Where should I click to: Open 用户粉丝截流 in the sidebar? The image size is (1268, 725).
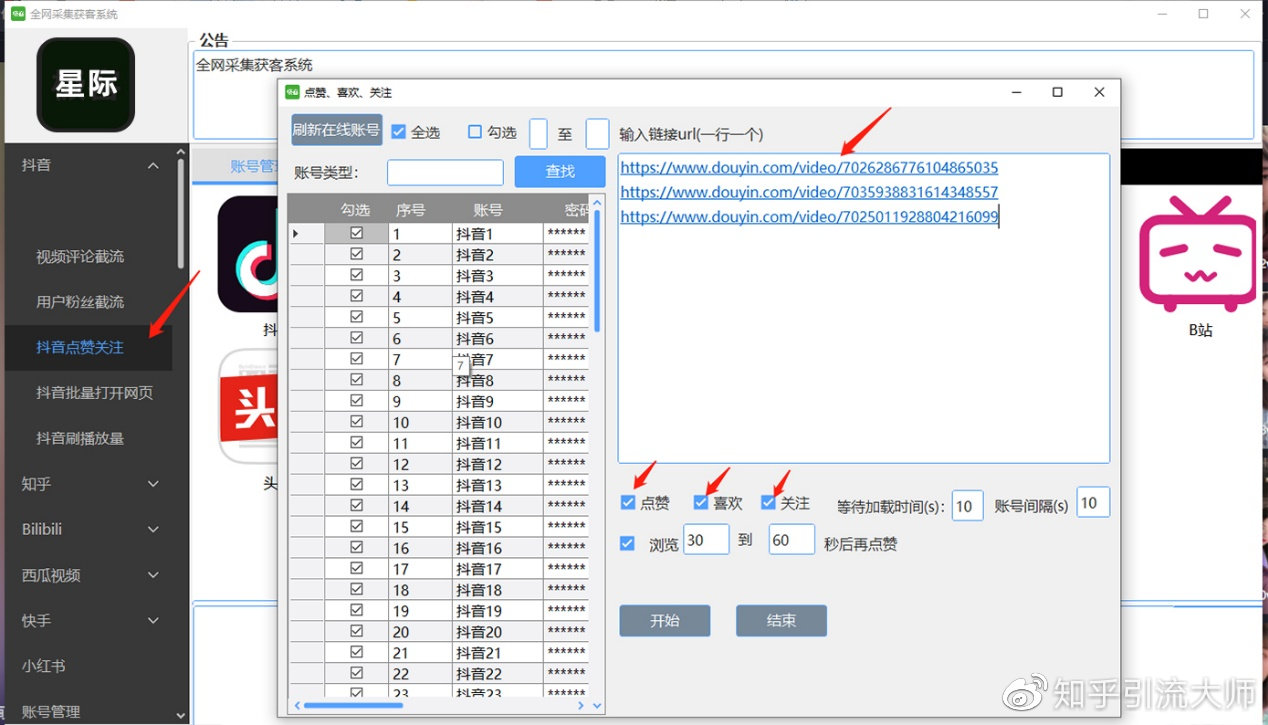pyautogui.click(x=80, y=302)
